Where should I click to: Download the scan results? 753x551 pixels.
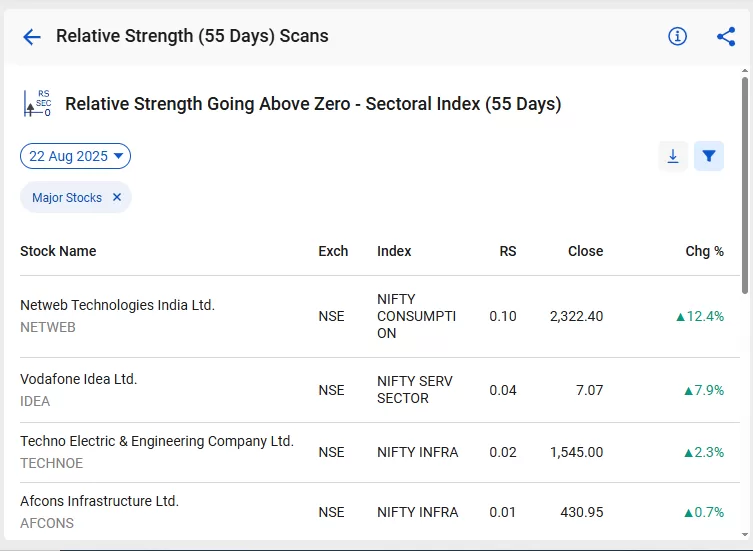[673, 156]
